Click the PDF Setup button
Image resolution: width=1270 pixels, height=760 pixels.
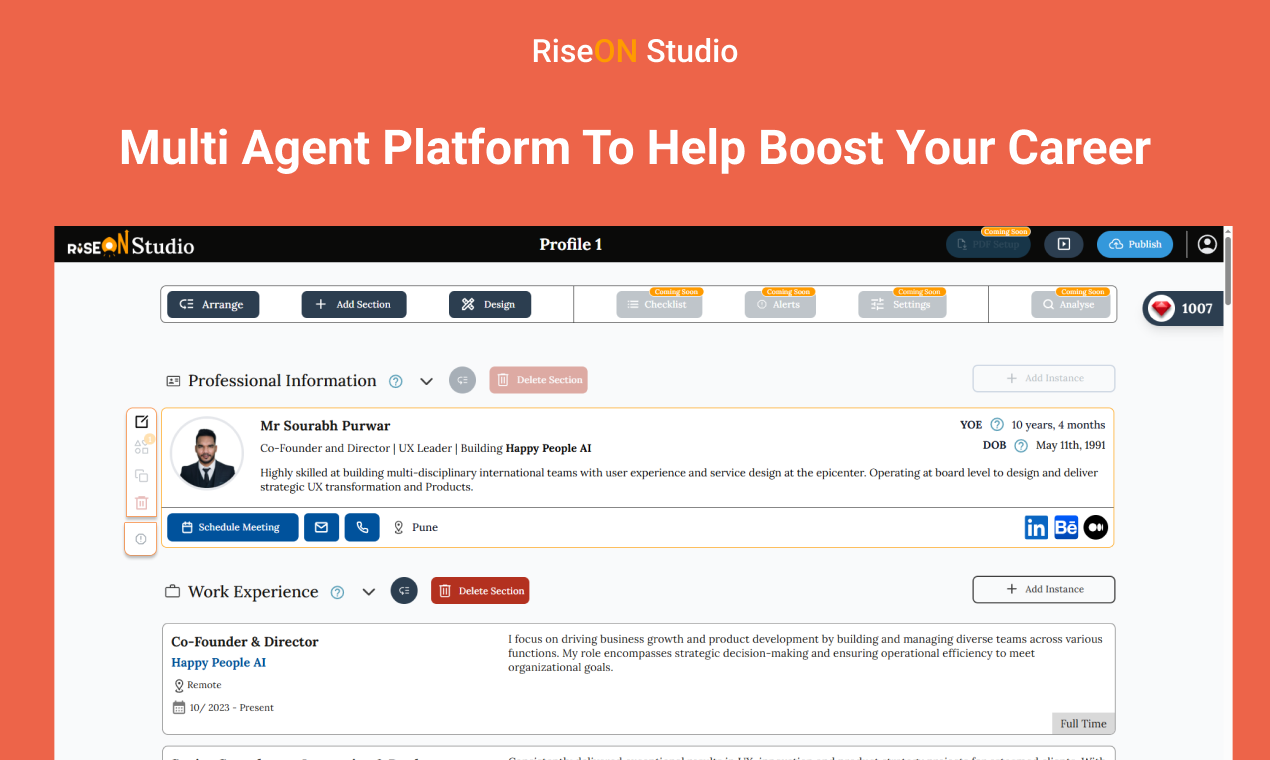pyautogui.click(x=988, y=244)
